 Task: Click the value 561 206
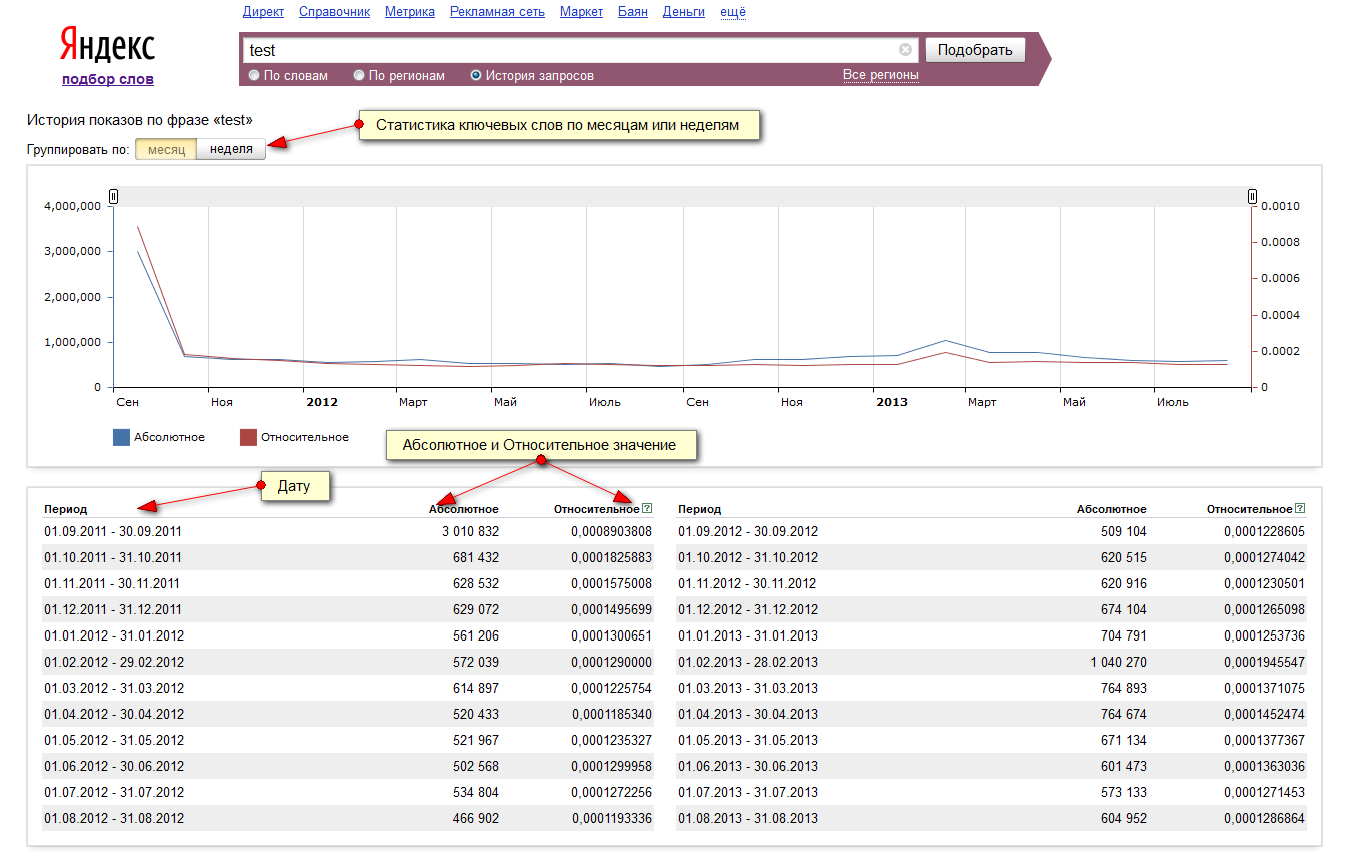476,636
